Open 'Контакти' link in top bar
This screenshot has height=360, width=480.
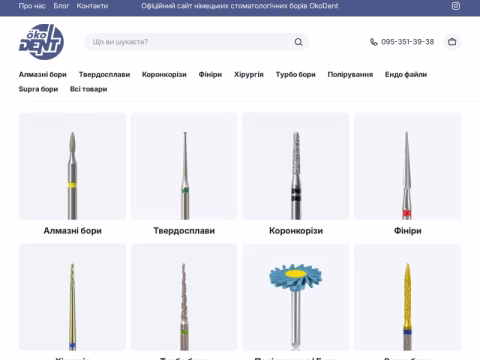(92, 6)
